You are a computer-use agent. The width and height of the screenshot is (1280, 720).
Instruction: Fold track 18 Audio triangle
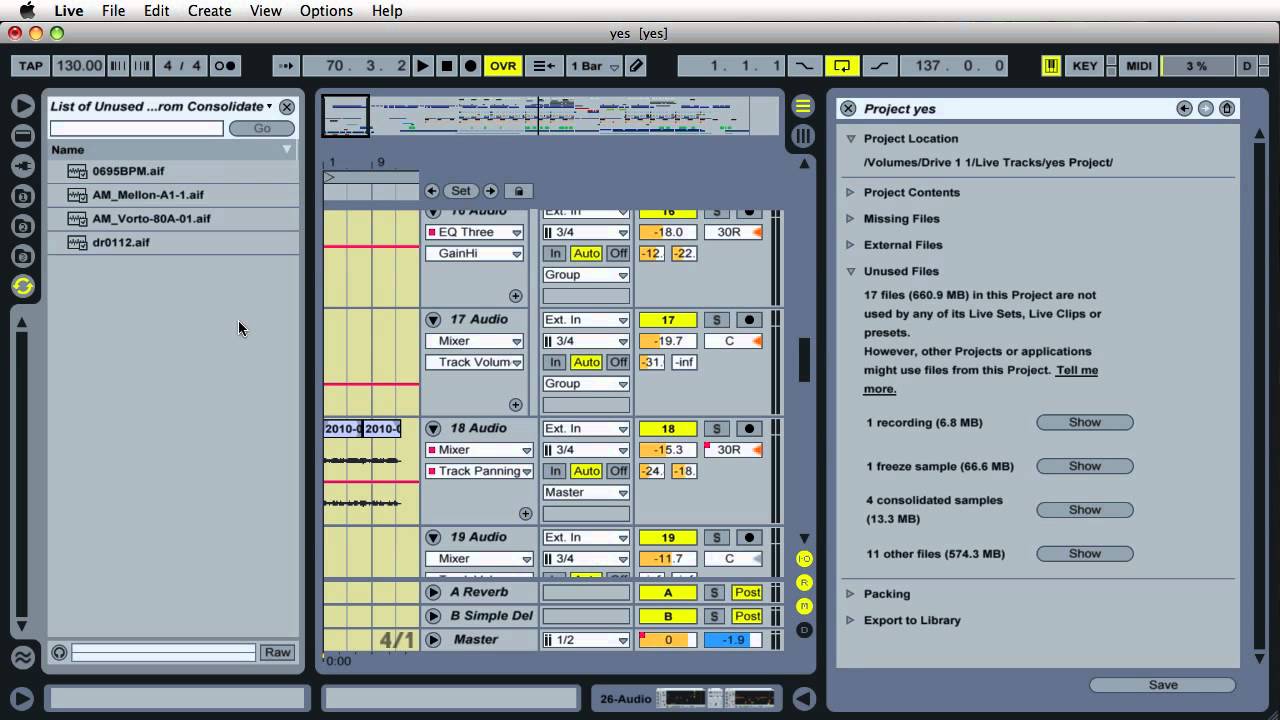pyautogui.click(x=433, y=429)
